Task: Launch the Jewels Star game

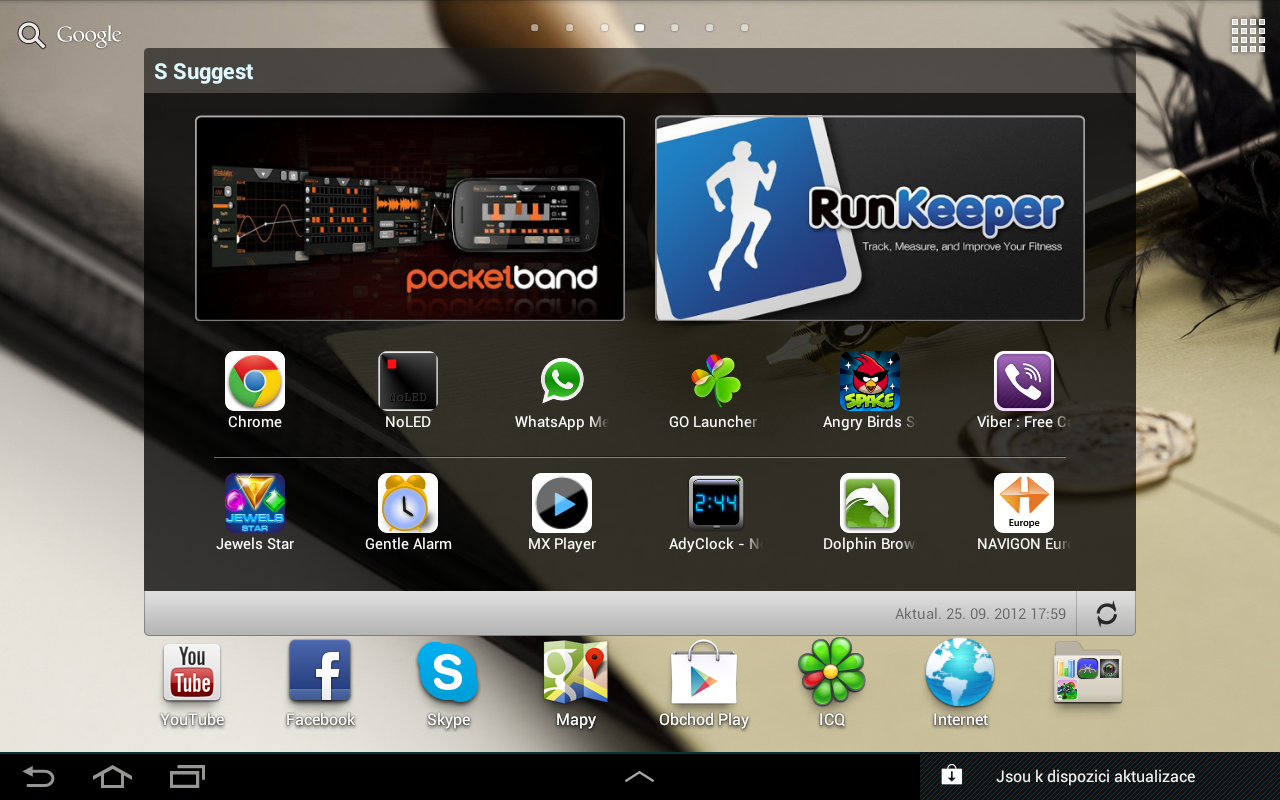Action: pos(254,503)
